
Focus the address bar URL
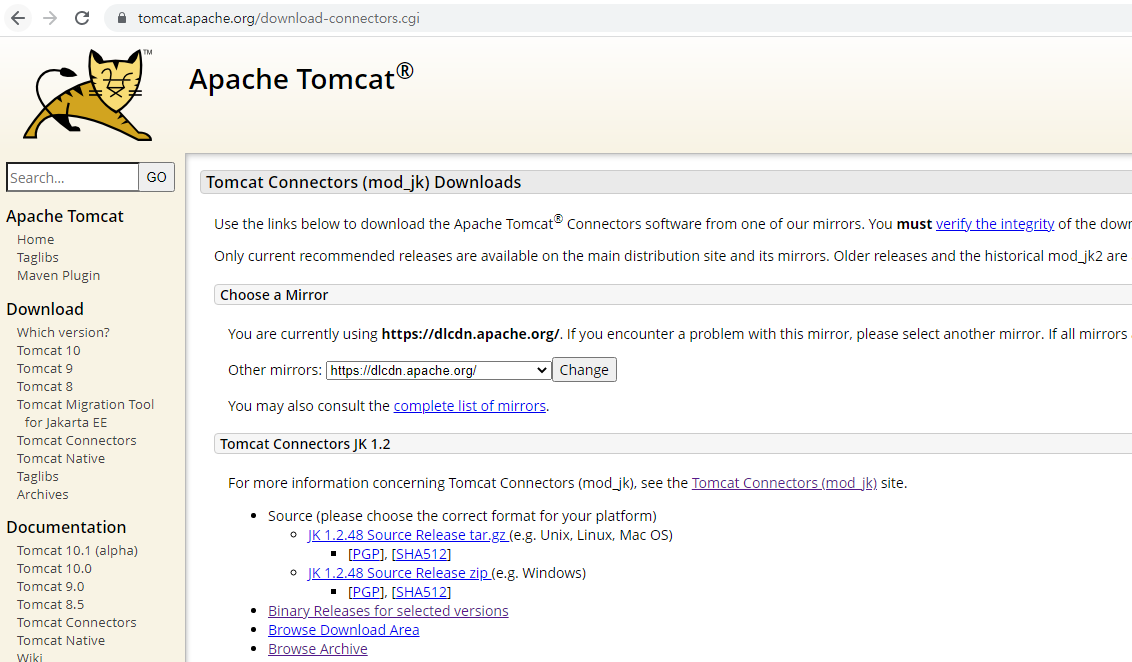(x=279, y=18)
